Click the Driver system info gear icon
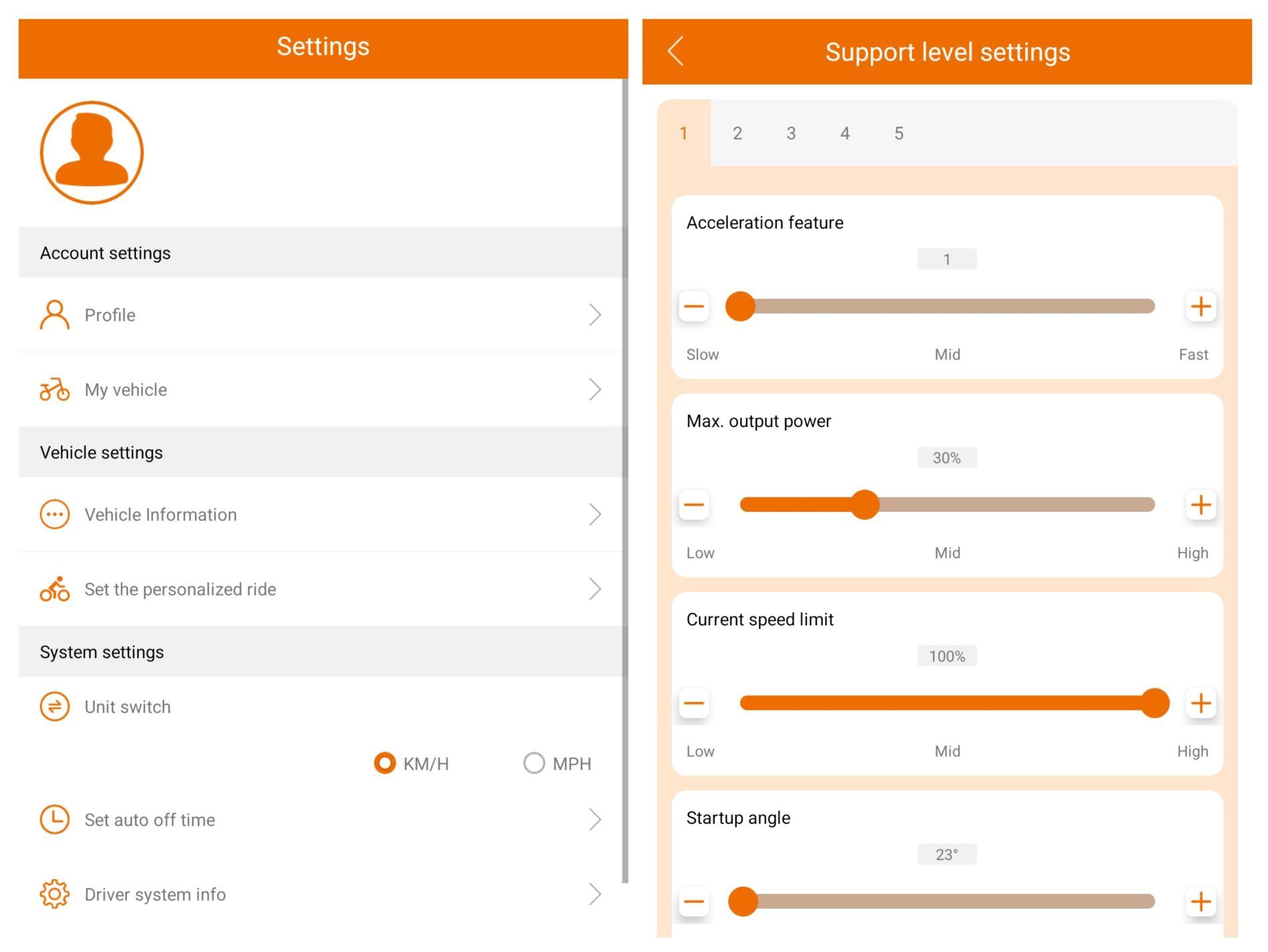This screenshot has height=952, width=1268. coord(55,894)
